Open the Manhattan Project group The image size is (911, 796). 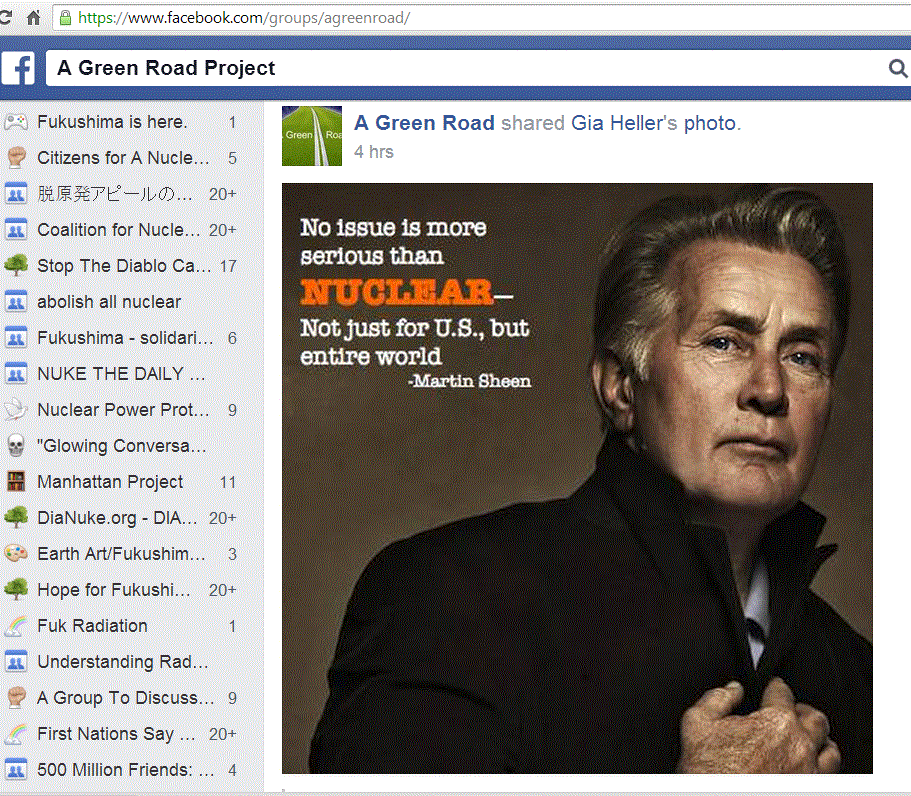pyautogui.click(x=110, y=482)
